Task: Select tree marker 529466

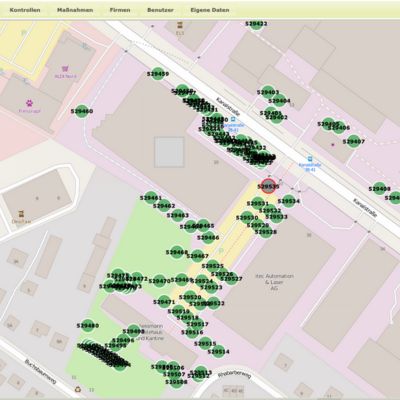Action: coord(208,238)
